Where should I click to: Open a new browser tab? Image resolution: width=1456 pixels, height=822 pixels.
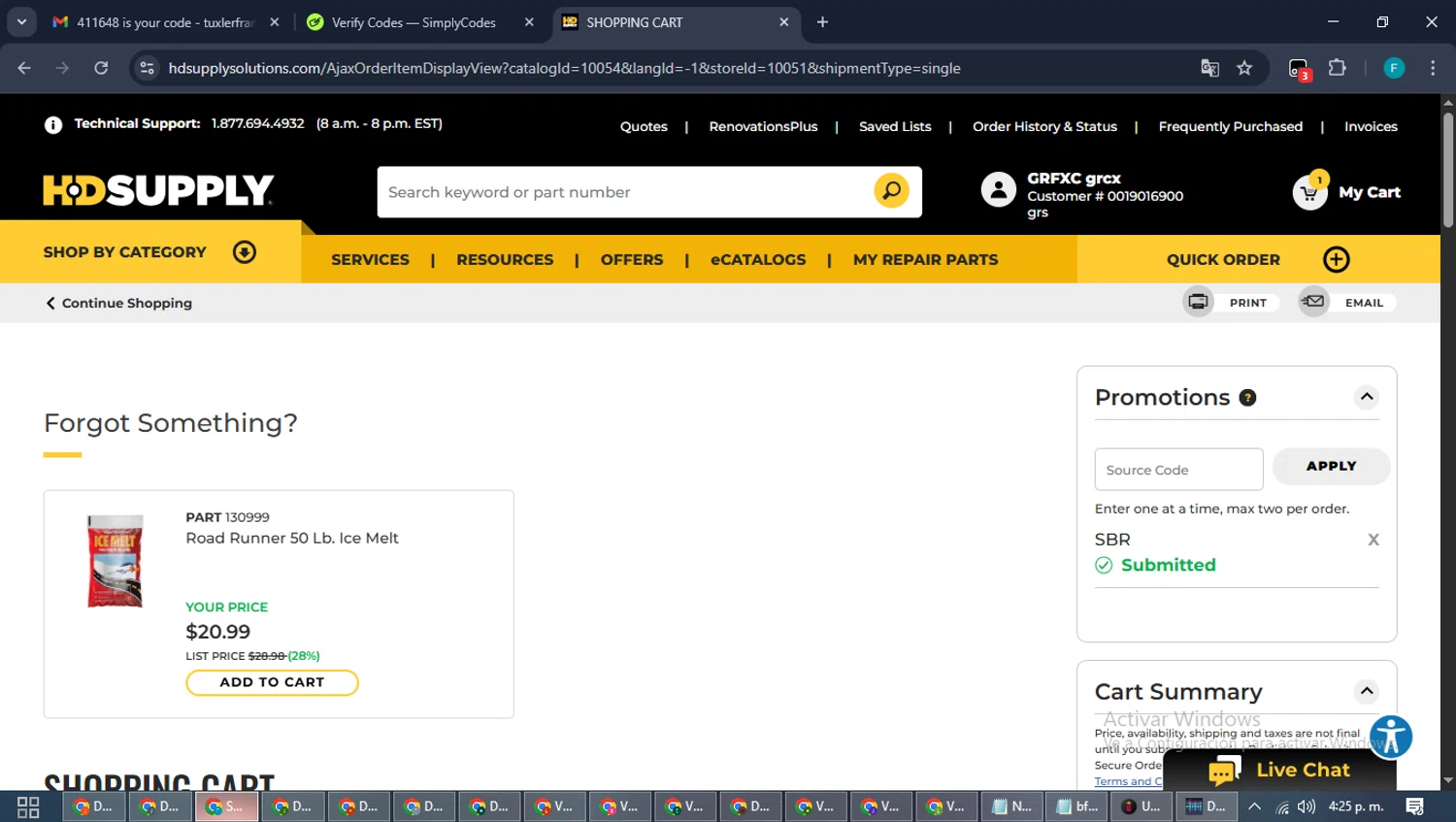coord(822,22)
